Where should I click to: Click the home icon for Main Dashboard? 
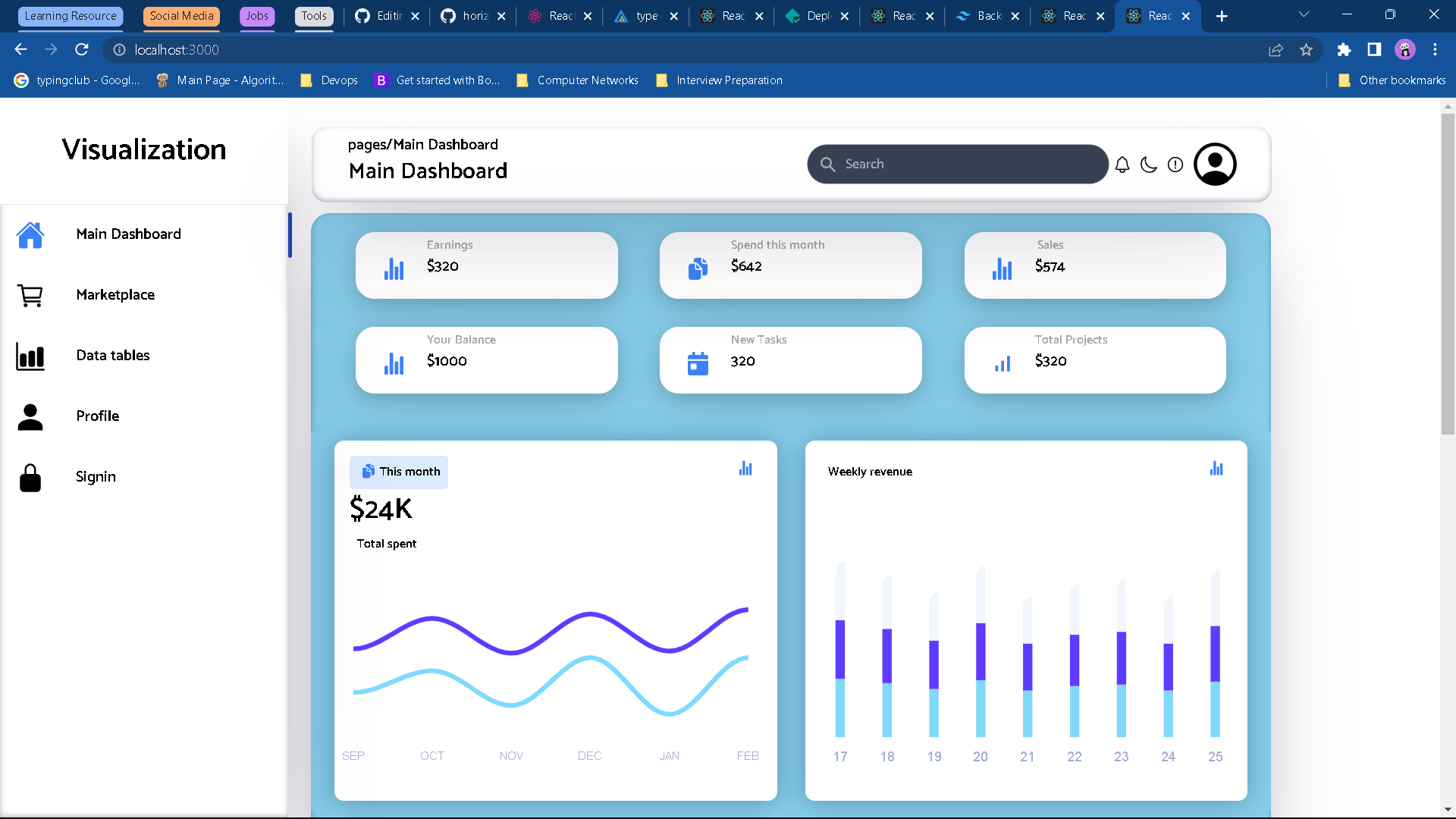pyautogui.click(x=30, y=235)
